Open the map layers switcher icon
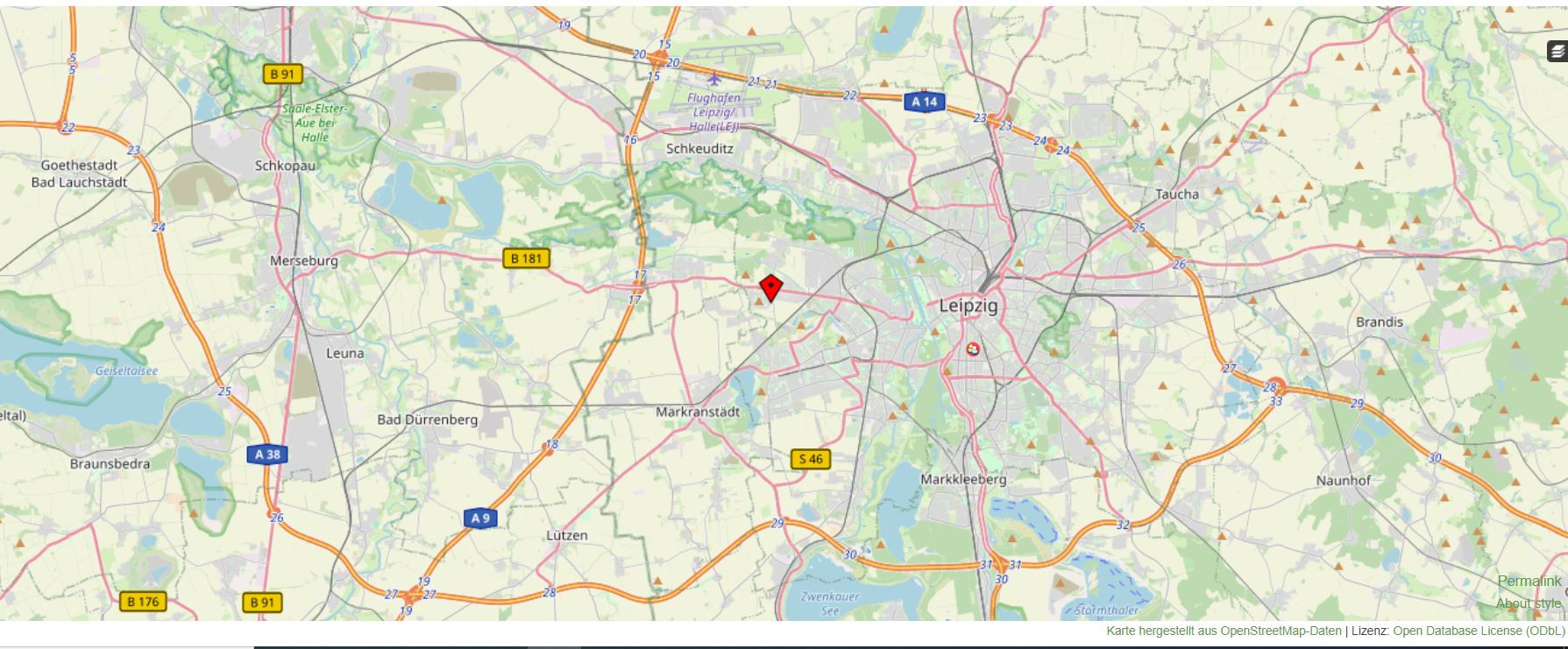Viewport: 1568px width, 649px height. (x=1557, y=51)
